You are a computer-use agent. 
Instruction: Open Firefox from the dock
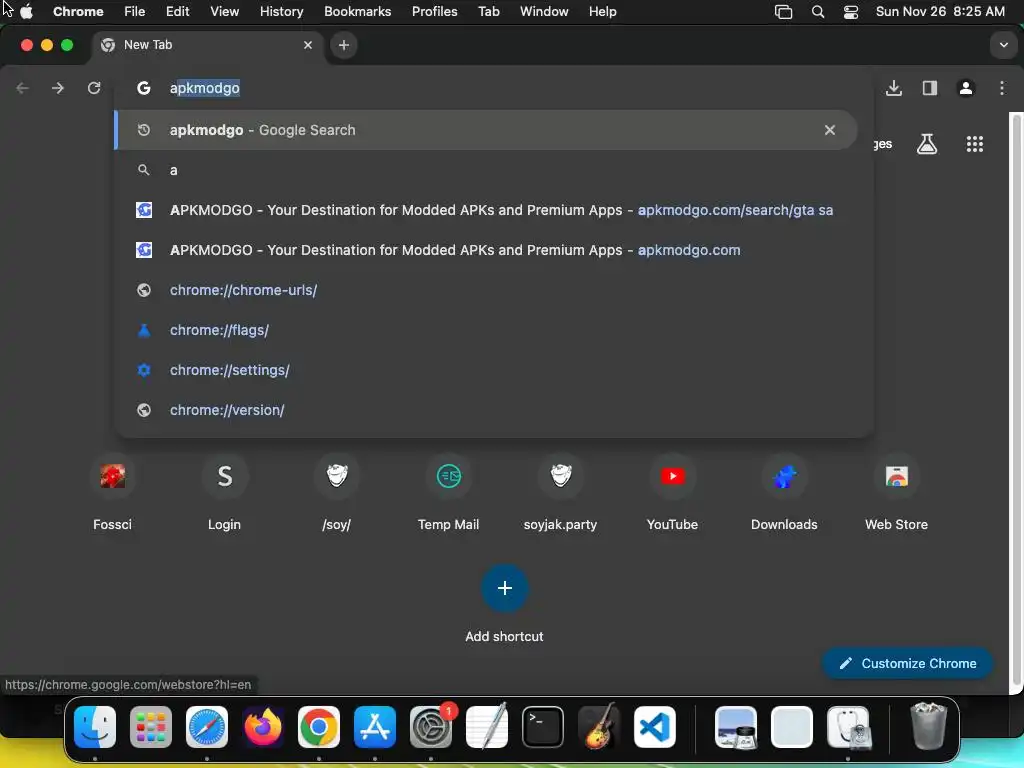click(x=263, y=727)
